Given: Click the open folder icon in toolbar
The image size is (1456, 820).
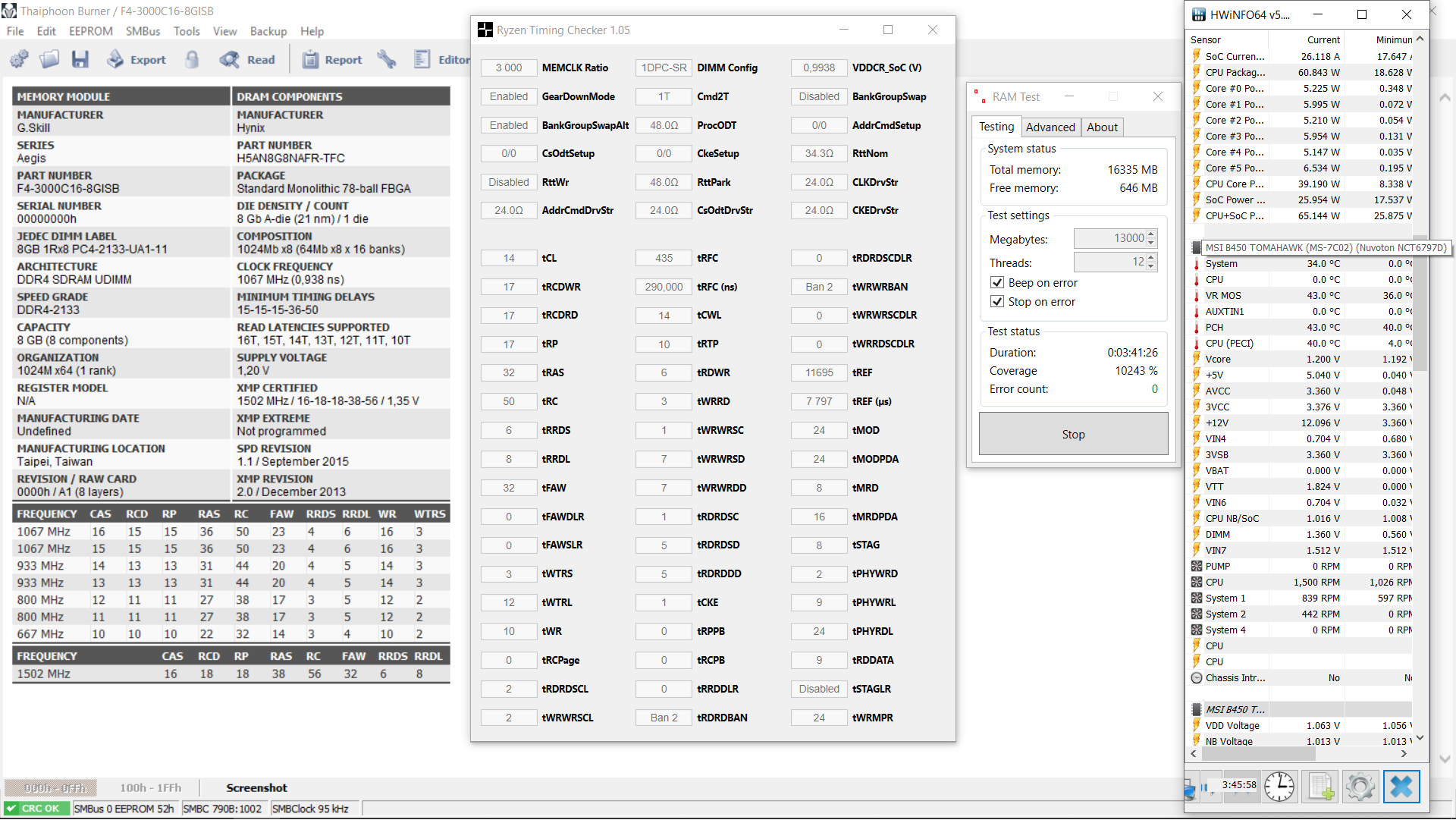Looking at the screenshot, I should pyautogui.click(x=49, y=59).
